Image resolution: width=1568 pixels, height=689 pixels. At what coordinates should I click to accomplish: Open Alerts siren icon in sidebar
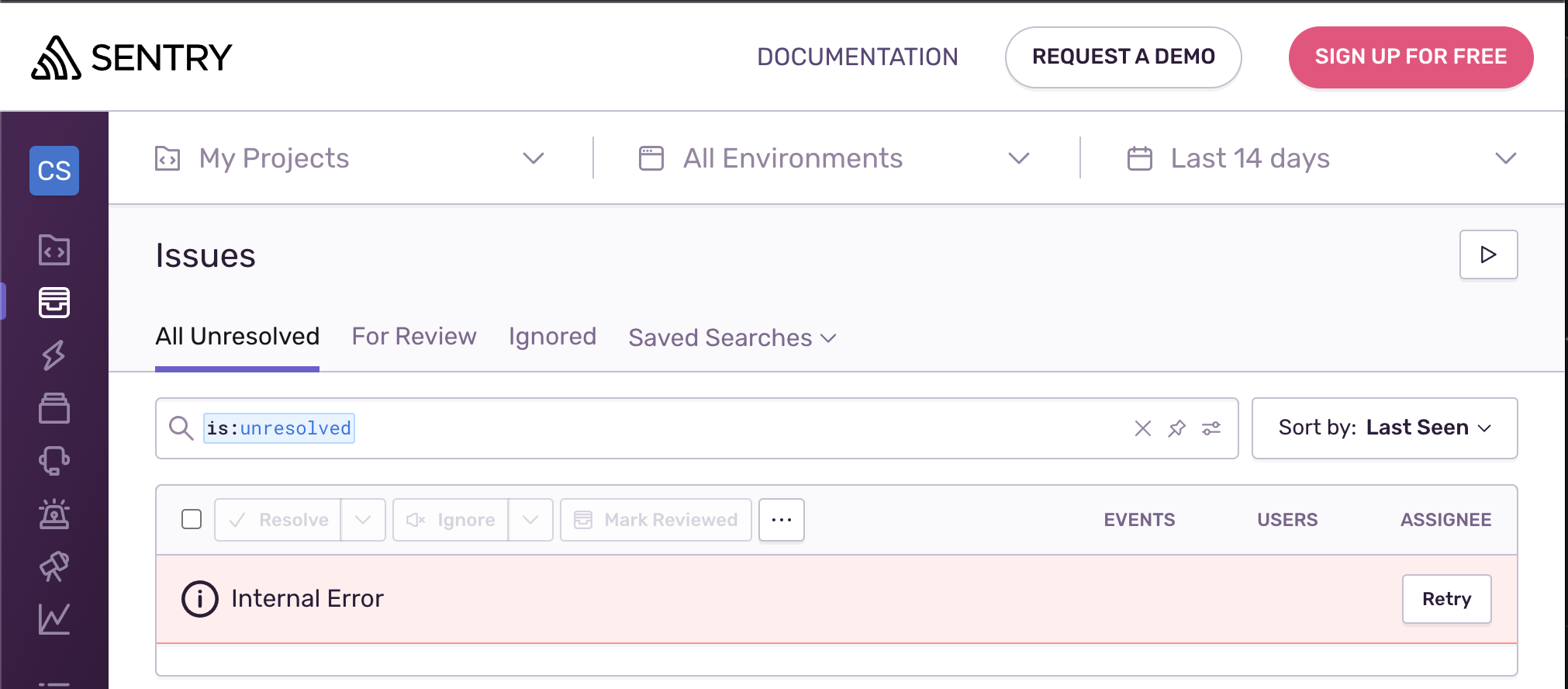coord(54,514)
